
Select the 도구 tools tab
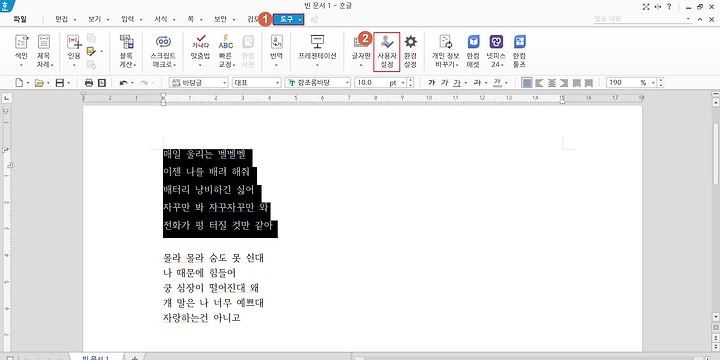coord(288,19)
